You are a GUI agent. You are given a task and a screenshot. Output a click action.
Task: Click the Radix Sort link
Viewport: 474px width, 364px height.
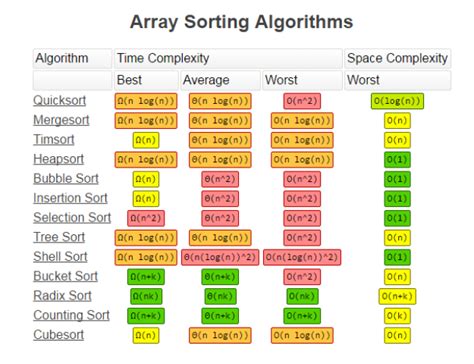(x=62, y=296)
